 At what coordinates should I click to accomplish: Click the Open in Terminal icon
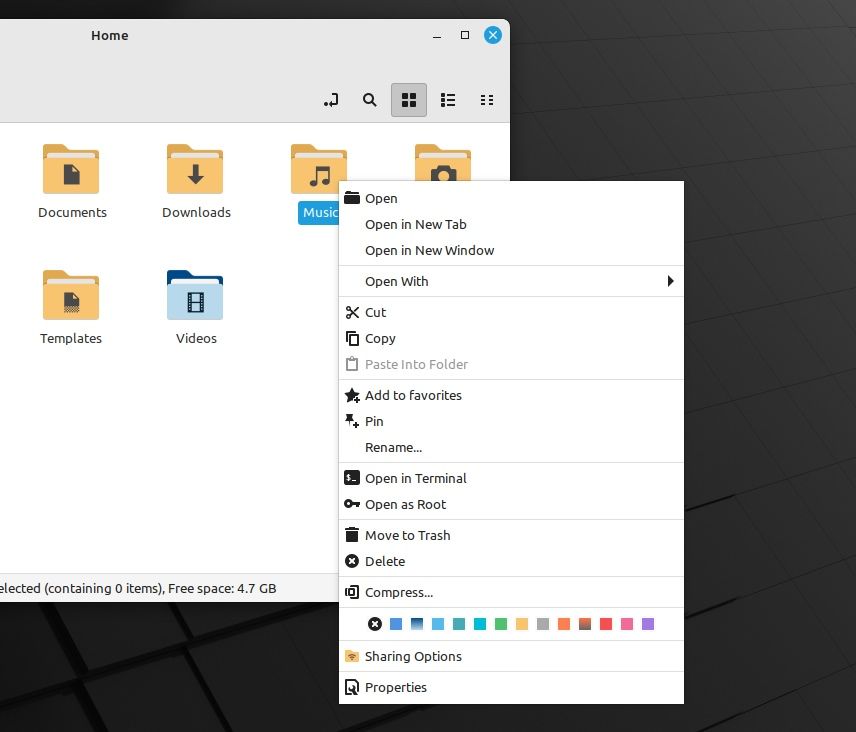(x=351, y=478)
